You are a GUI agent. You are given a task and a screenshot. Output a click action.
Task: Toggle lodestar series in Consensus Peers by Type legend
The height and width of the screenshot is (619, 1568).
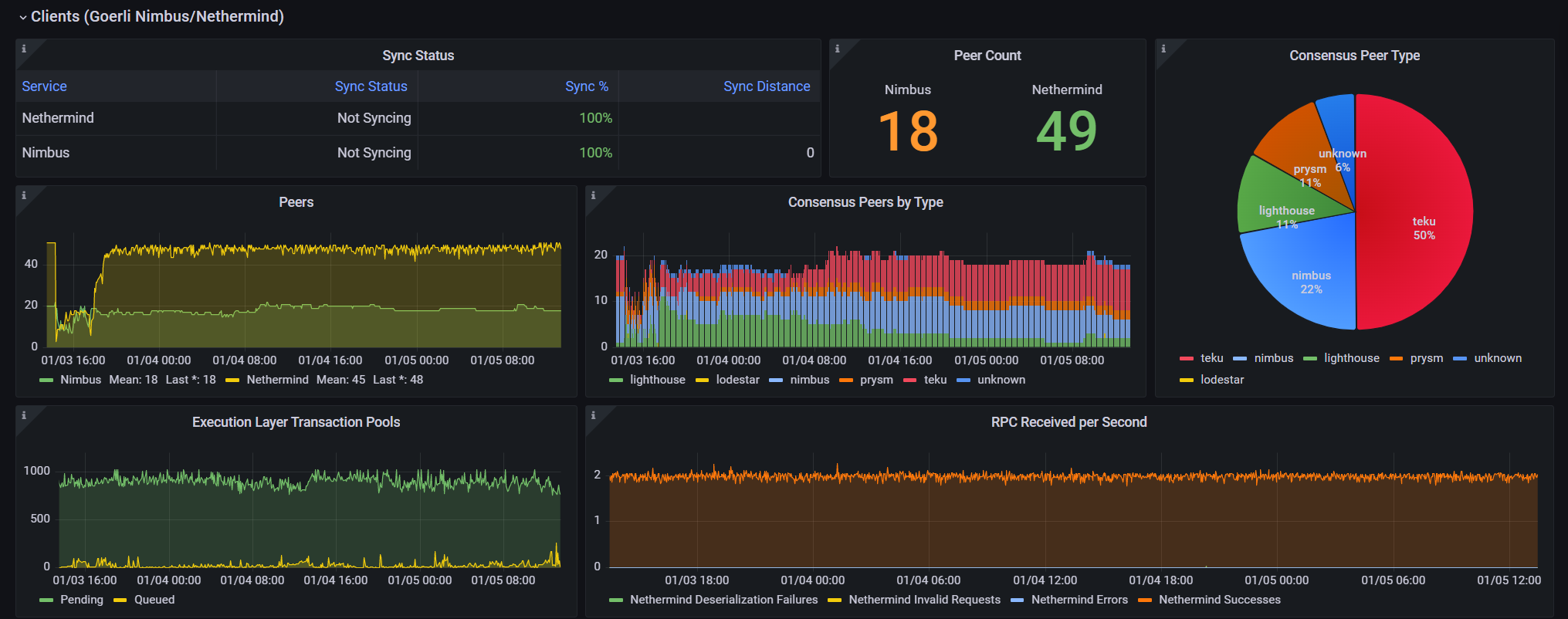[737, 380]
